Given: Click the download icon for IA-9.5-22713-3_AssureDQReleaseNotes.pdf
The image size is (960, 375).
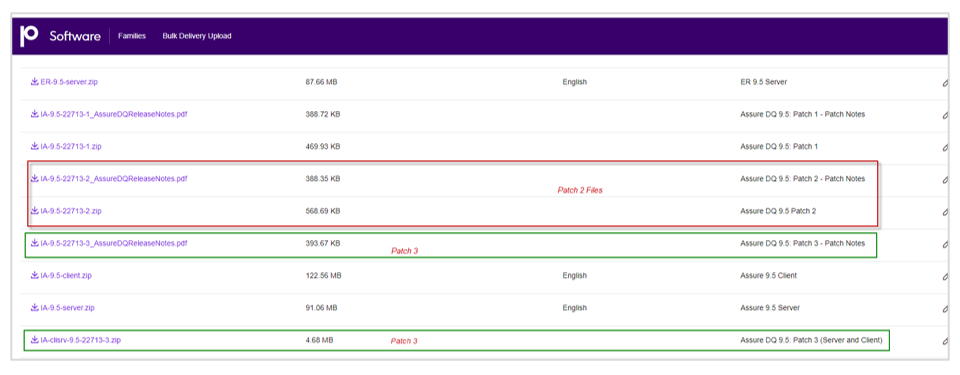Looking at the screenshot, I should point(35,243).
